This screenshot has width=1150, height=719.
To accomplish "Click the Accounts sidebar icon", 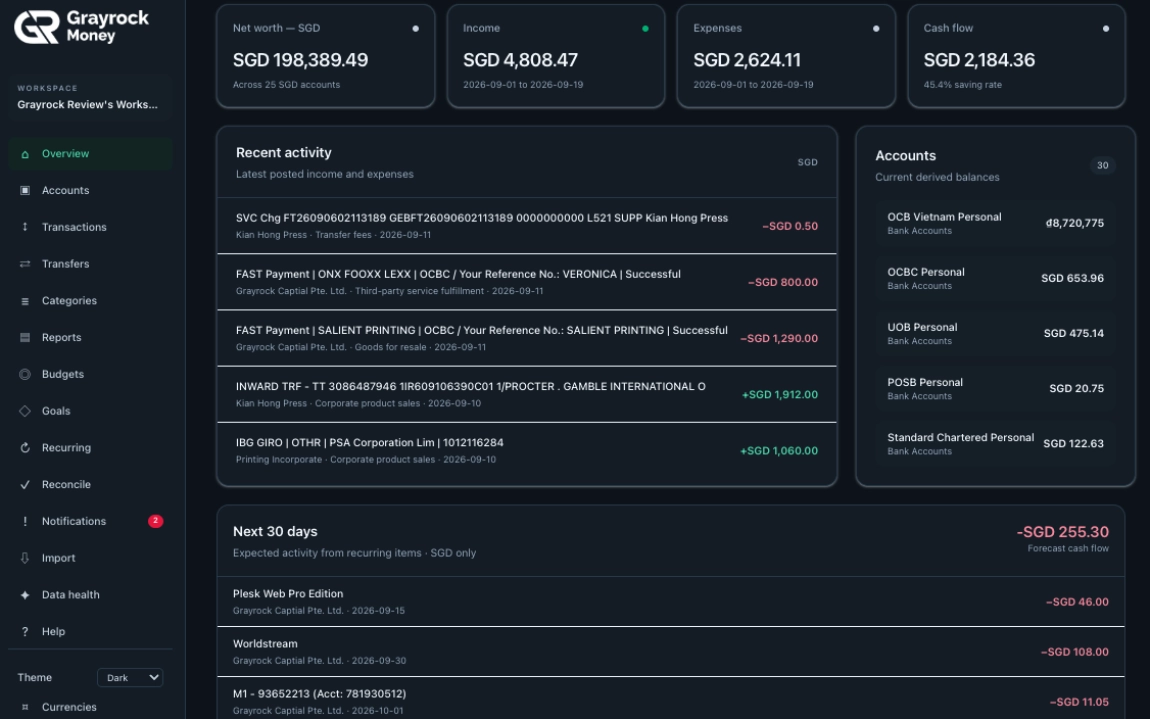I will 25,191.
